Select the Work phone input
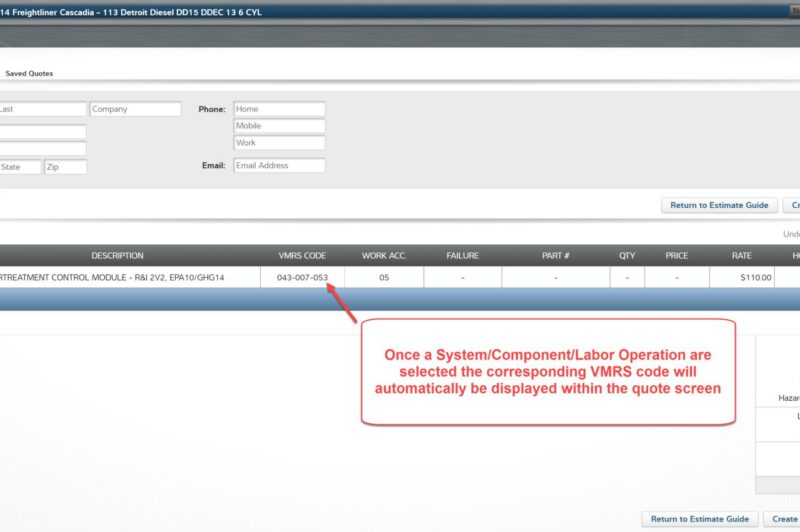 pyautogui.click(x=279, y=143)
